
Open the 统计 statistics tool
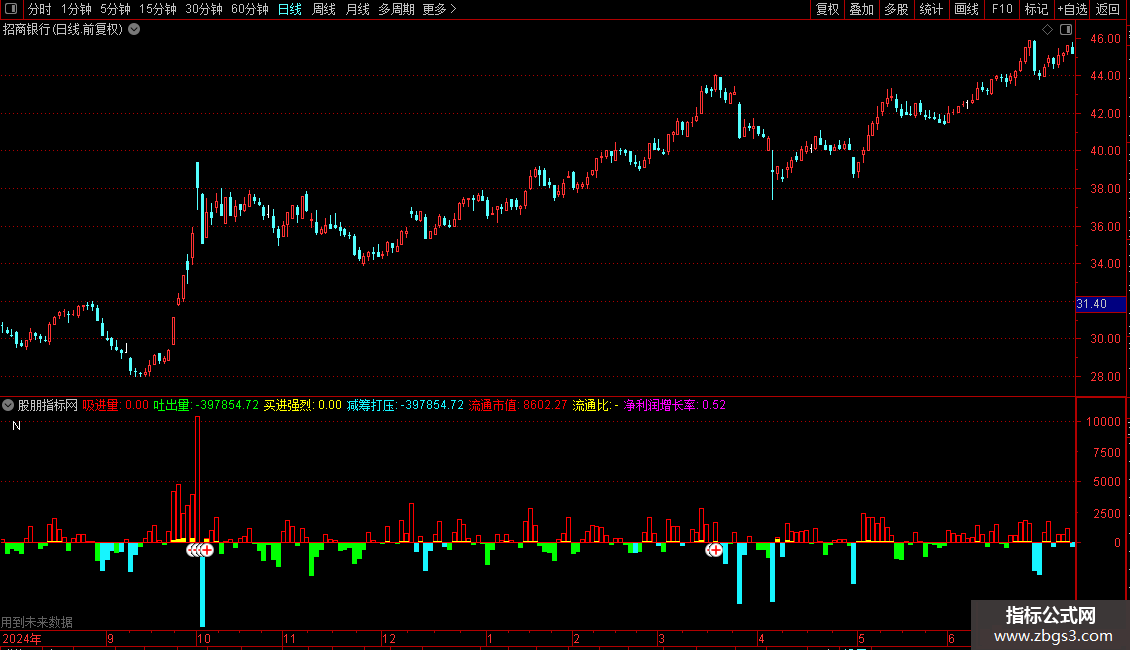click(x=931, y=9)
